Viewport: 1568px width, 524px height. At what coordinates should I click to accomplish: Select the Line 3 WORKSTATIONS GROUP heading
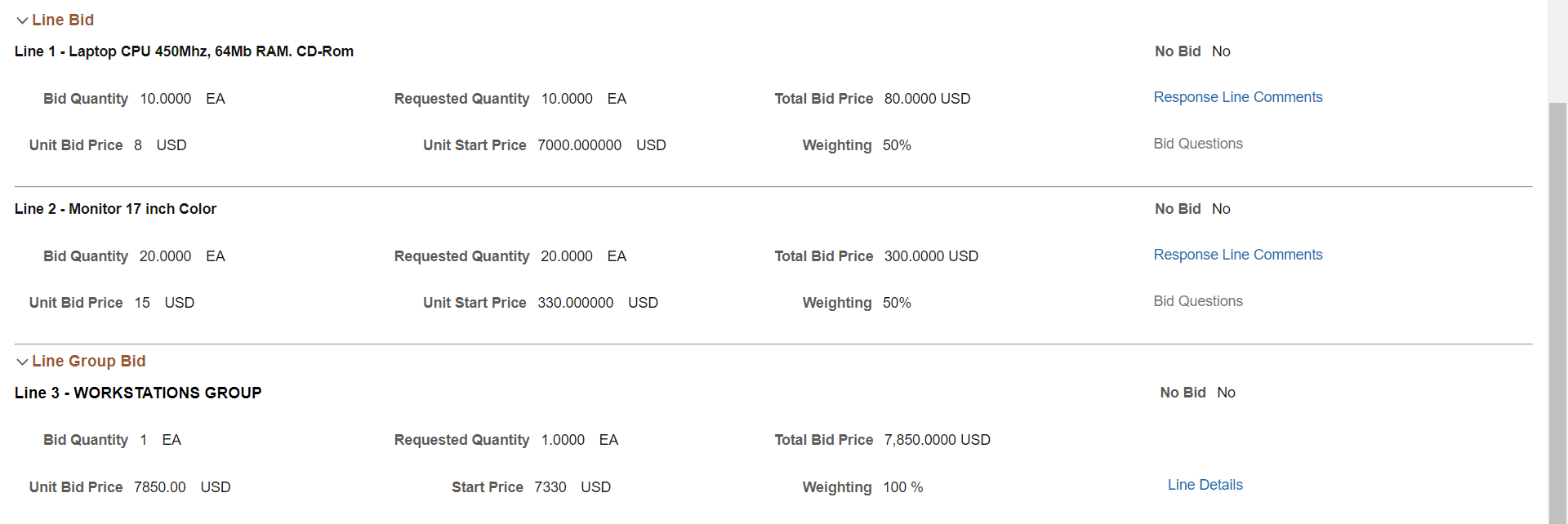pos(137,393)
